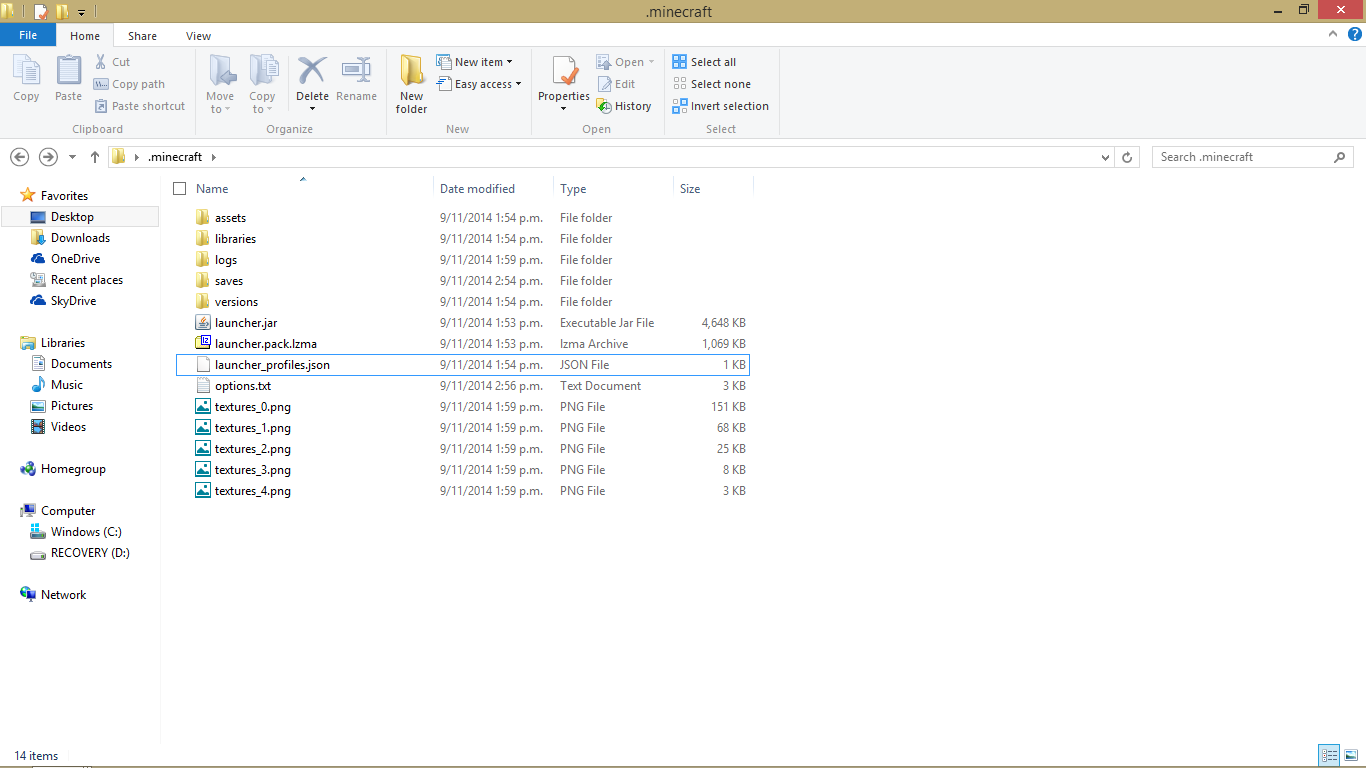Click the Downloads link in the sidebar
Screen dimensions: 1366x768
tap(79, 237)
